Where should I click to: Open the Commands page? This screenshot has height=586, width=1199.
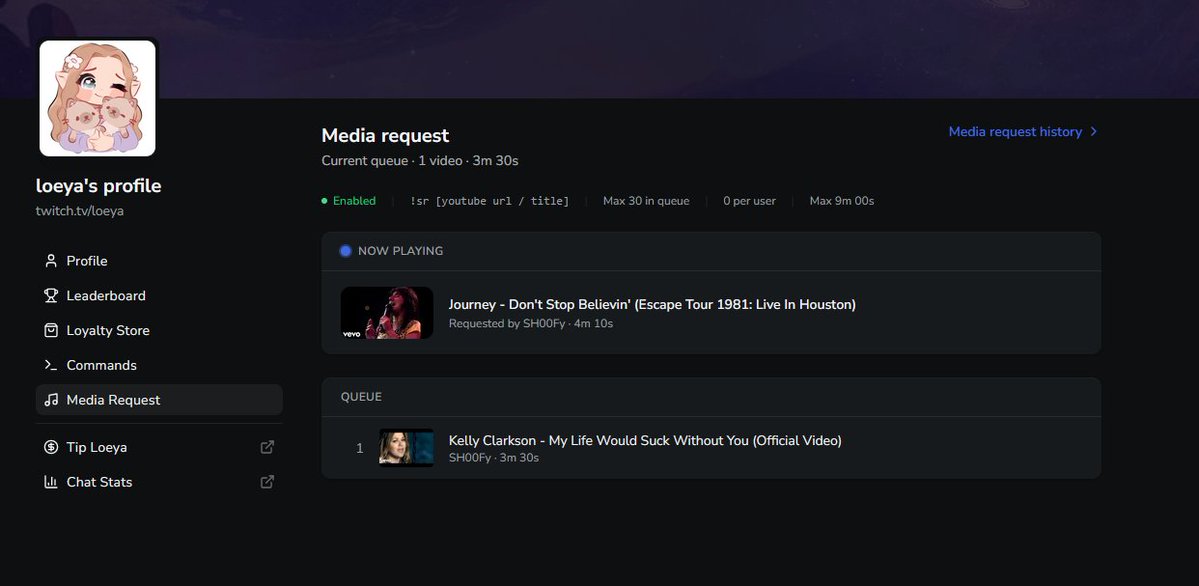[159, 365]
